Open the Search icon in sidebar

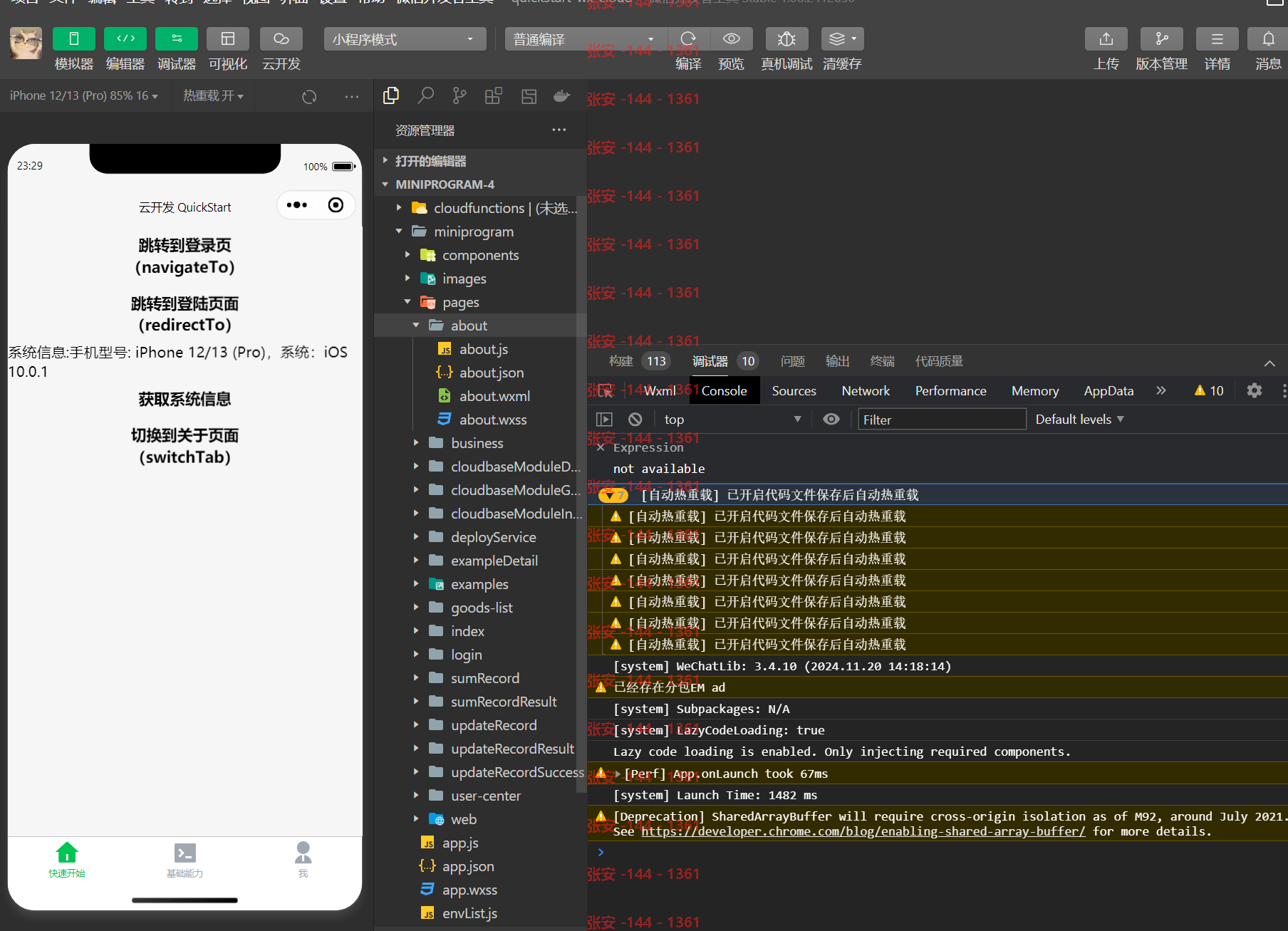425,95
